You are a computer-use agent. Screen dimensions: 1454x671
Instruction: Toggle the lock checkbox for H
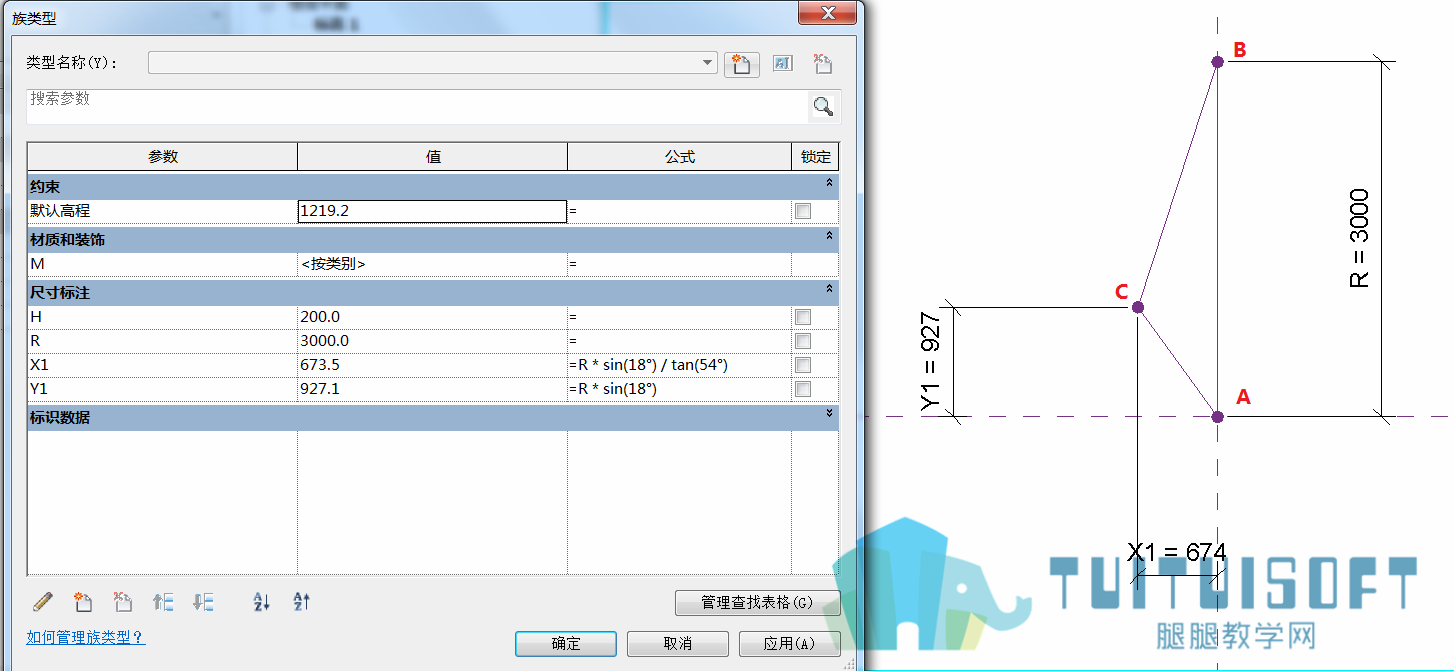tap(802, 317)
